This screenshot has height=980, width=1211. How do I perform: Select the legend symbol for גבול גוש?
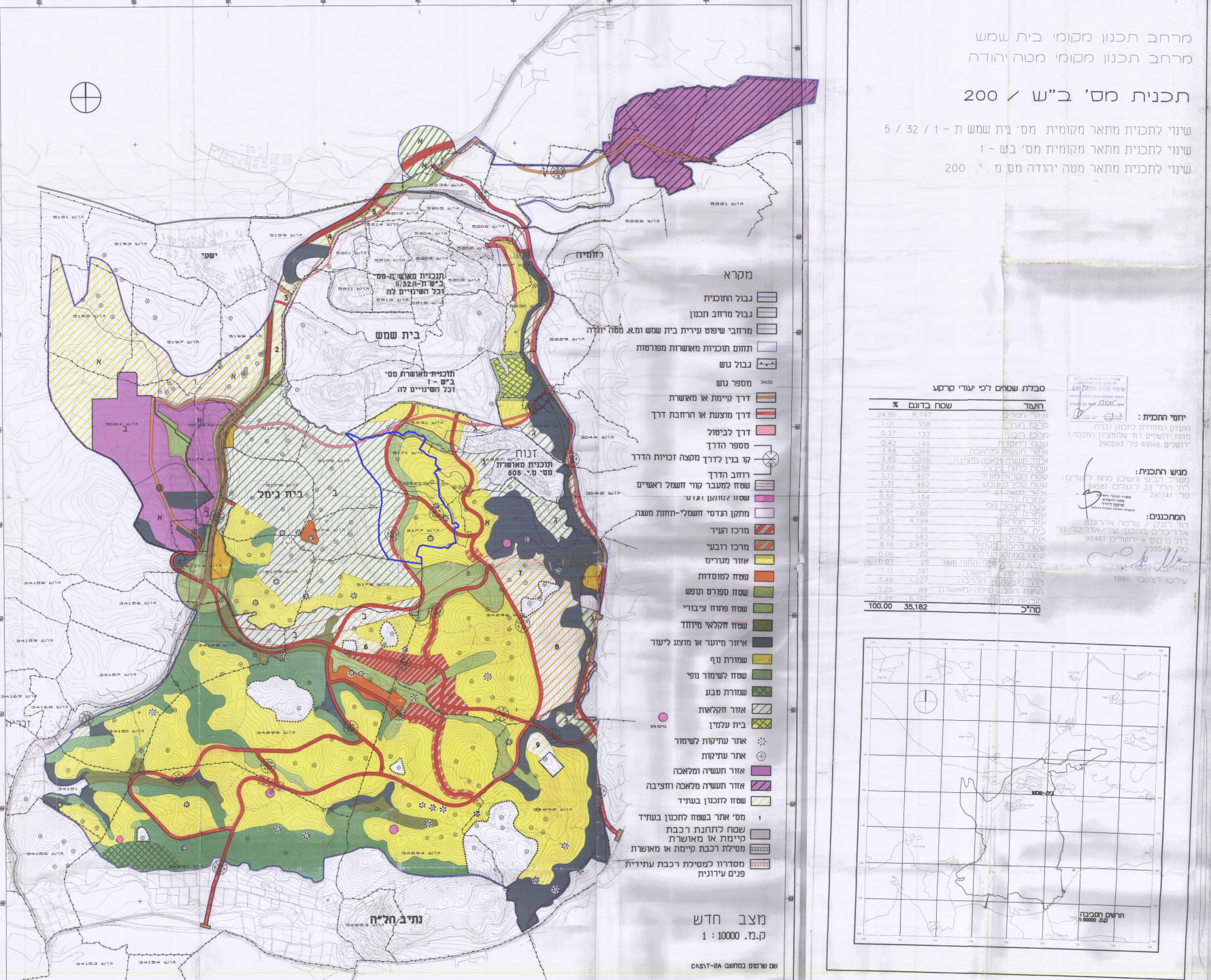(x=767, y=364)
